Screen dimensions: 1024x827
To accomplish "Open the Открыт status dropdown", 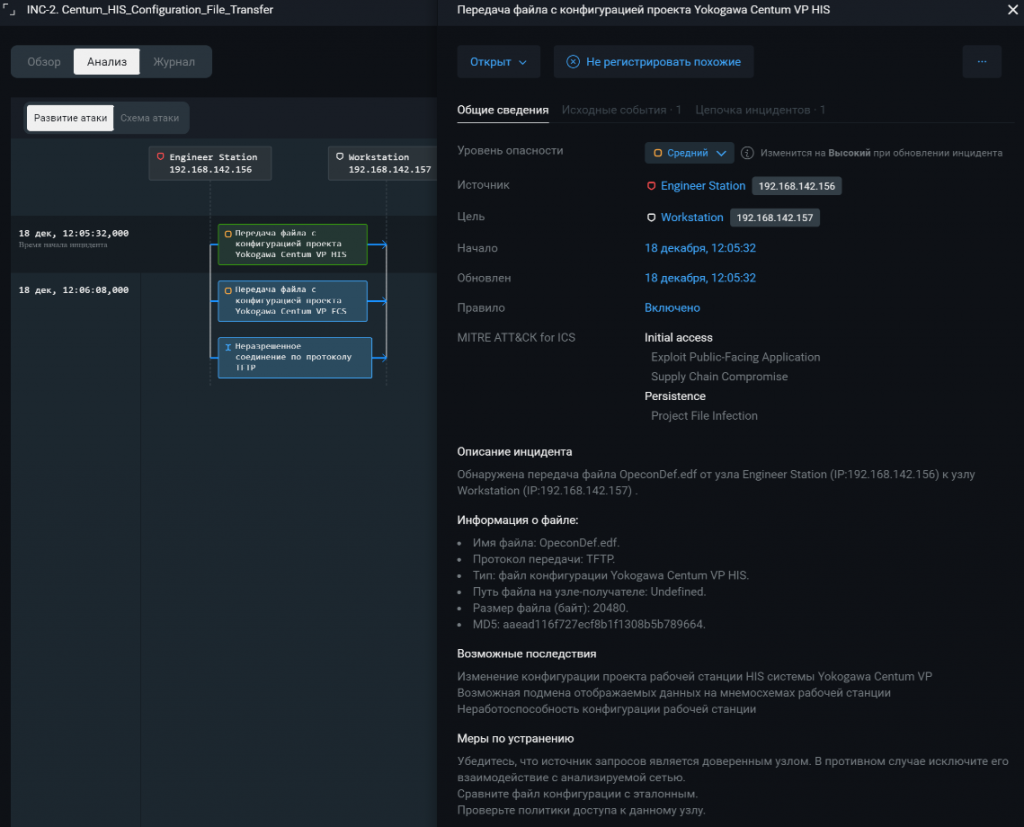I will (x=498, y=62).
